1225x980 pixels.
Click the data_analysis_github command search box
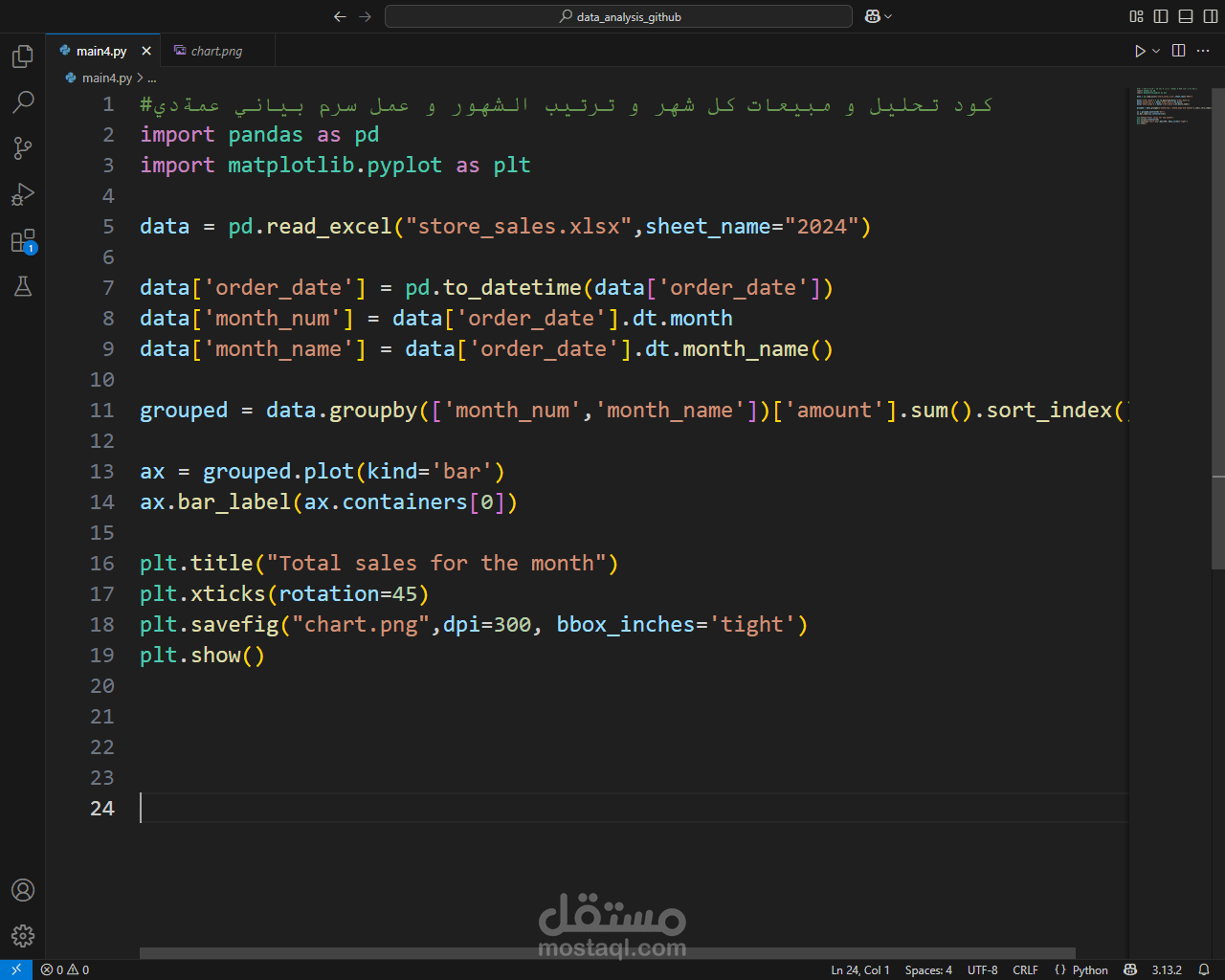click(x=618, y=16)
